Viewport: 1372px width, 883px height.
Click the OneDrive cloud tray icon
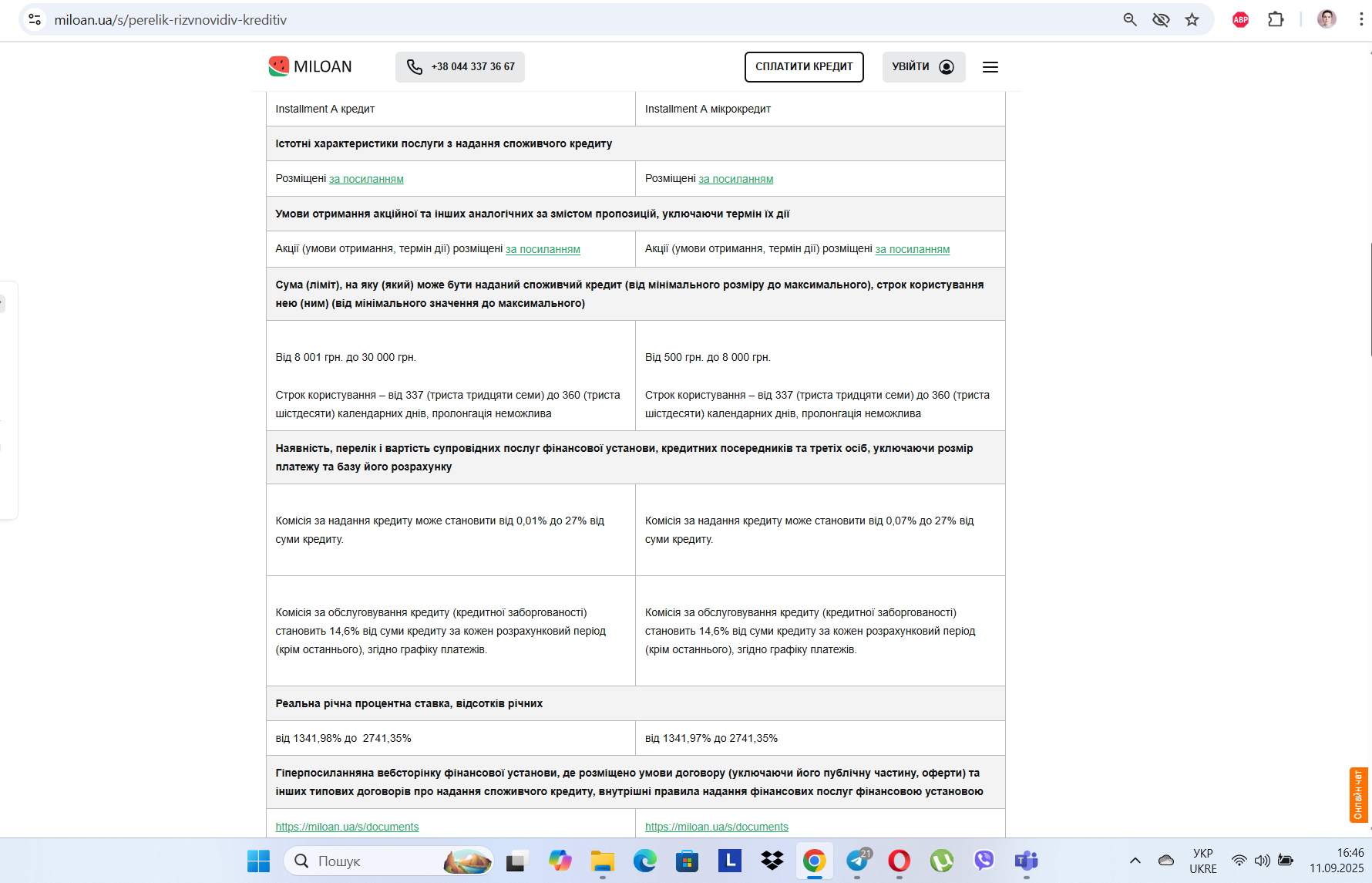tap(1166, 861)
